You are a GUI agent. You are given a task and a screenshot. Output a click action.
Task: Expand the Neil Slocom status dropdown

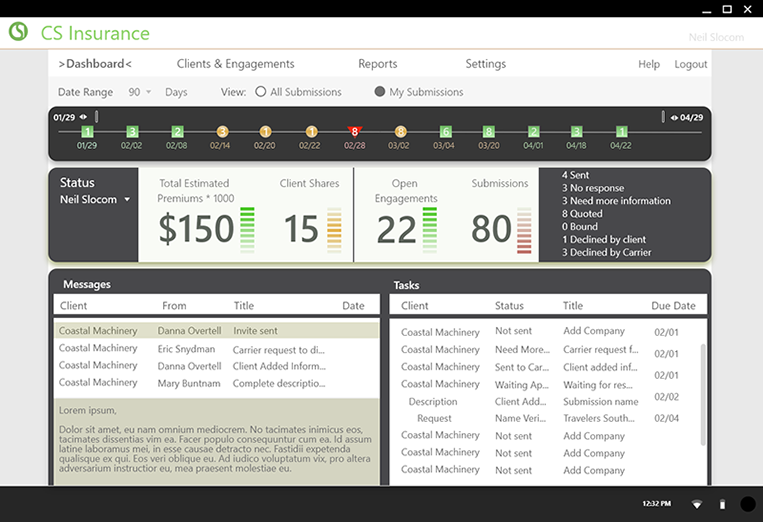pyautogui.click(x=127, y=200)
